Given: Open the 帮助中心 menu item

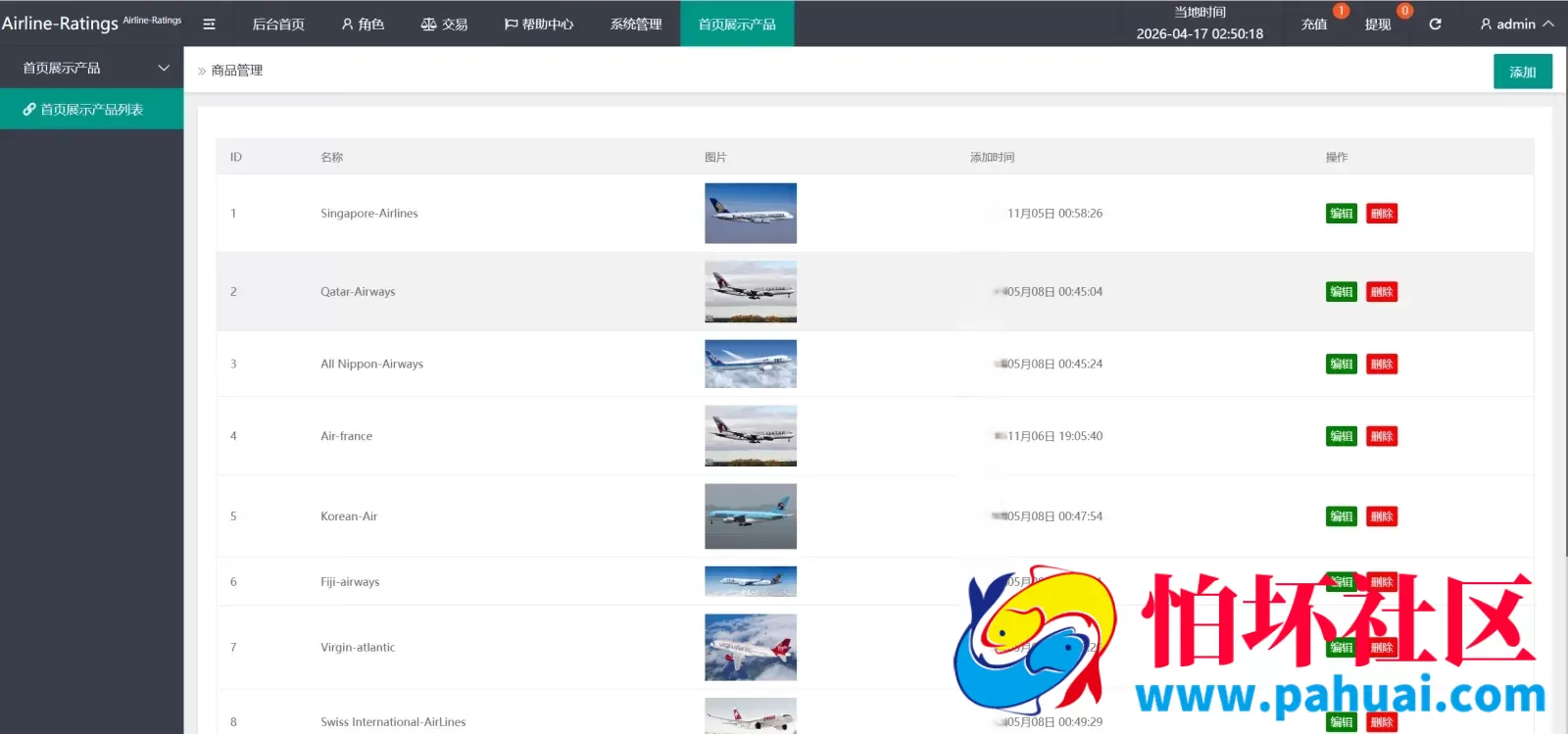Looking at the screenshot, I should [539, 24].
